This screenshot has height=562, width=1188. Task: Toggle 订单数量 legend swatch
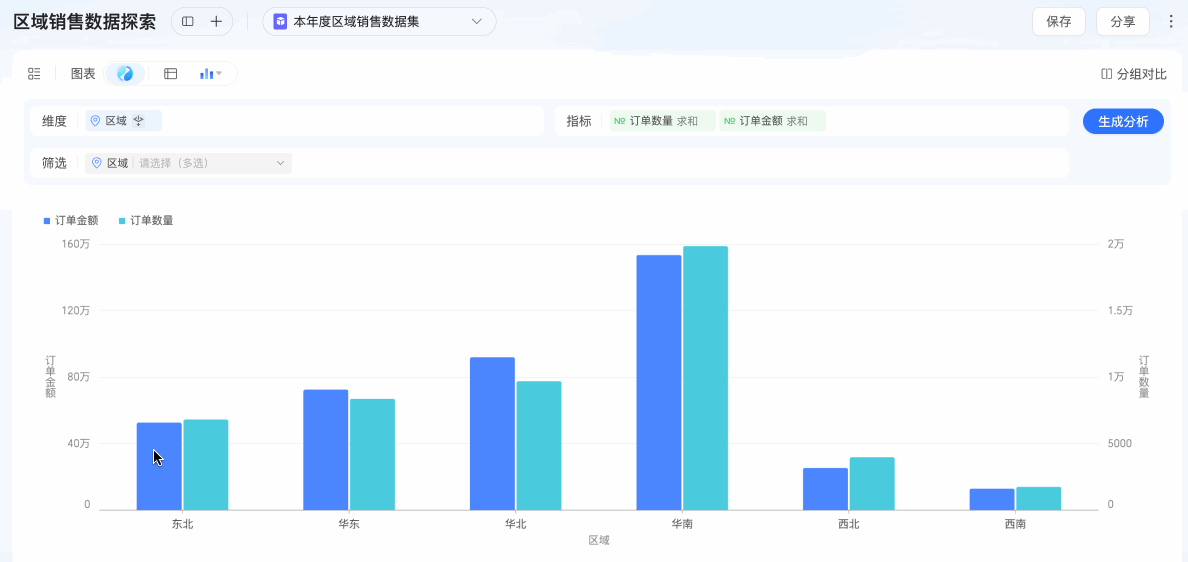pyautogui.click(x=122, y=220)
